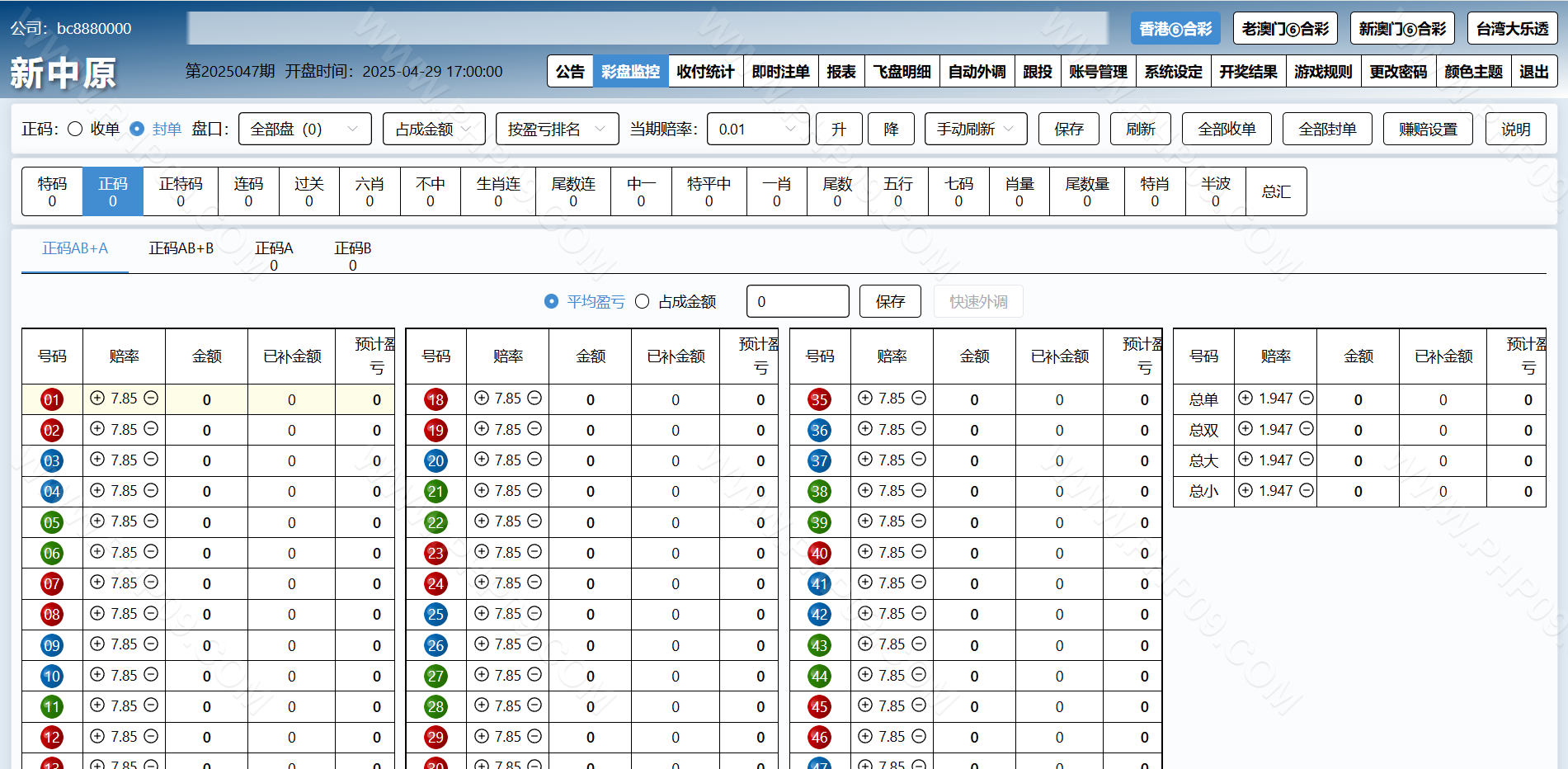1568x769 pixels.
Task: Increase odds for number 18 with plus icon
Action: coord(482,399)
